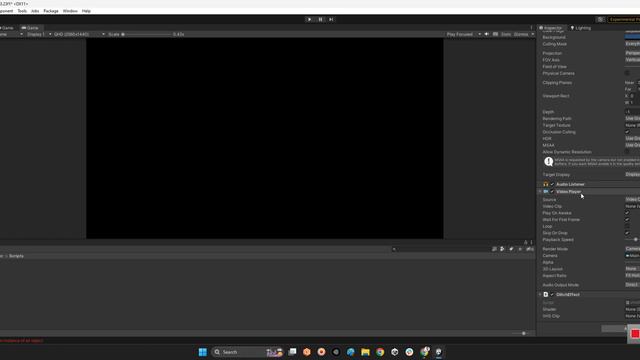
Task: Click the red console error message
Action: coord(21,340)
